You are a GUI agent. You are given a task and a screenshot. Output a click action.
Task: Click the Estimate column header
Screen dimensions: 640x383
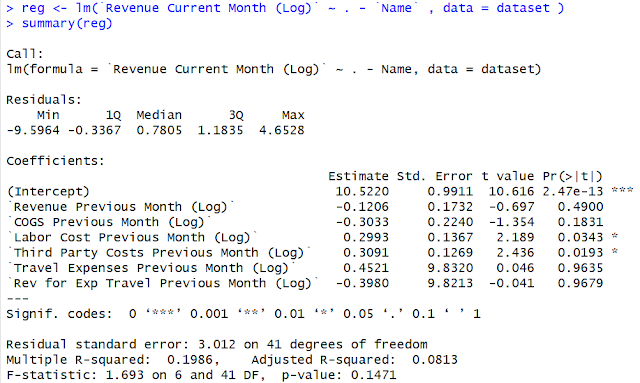coord(358,176)
